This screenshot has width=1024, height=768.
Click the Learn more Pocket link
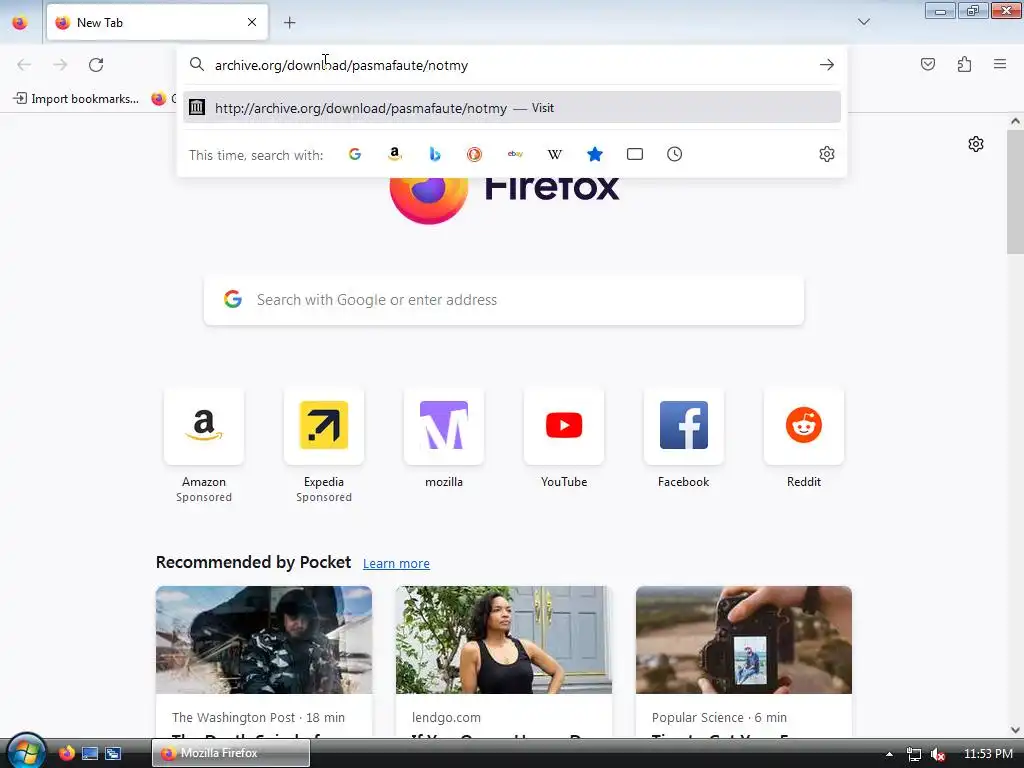[x=396, y=564]
